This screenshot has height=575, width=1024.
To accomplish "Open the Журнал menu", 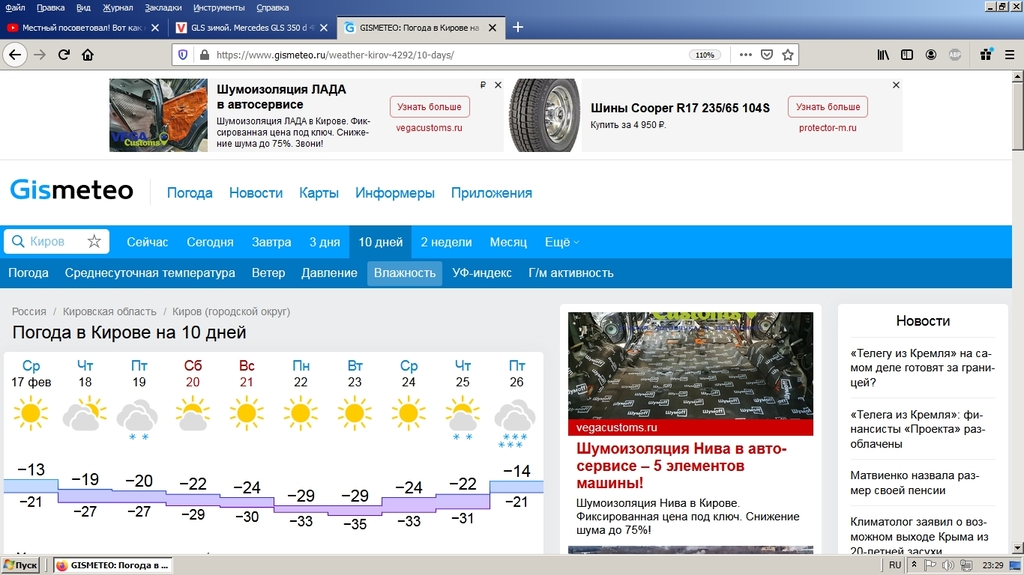I will tap(118, 8).
